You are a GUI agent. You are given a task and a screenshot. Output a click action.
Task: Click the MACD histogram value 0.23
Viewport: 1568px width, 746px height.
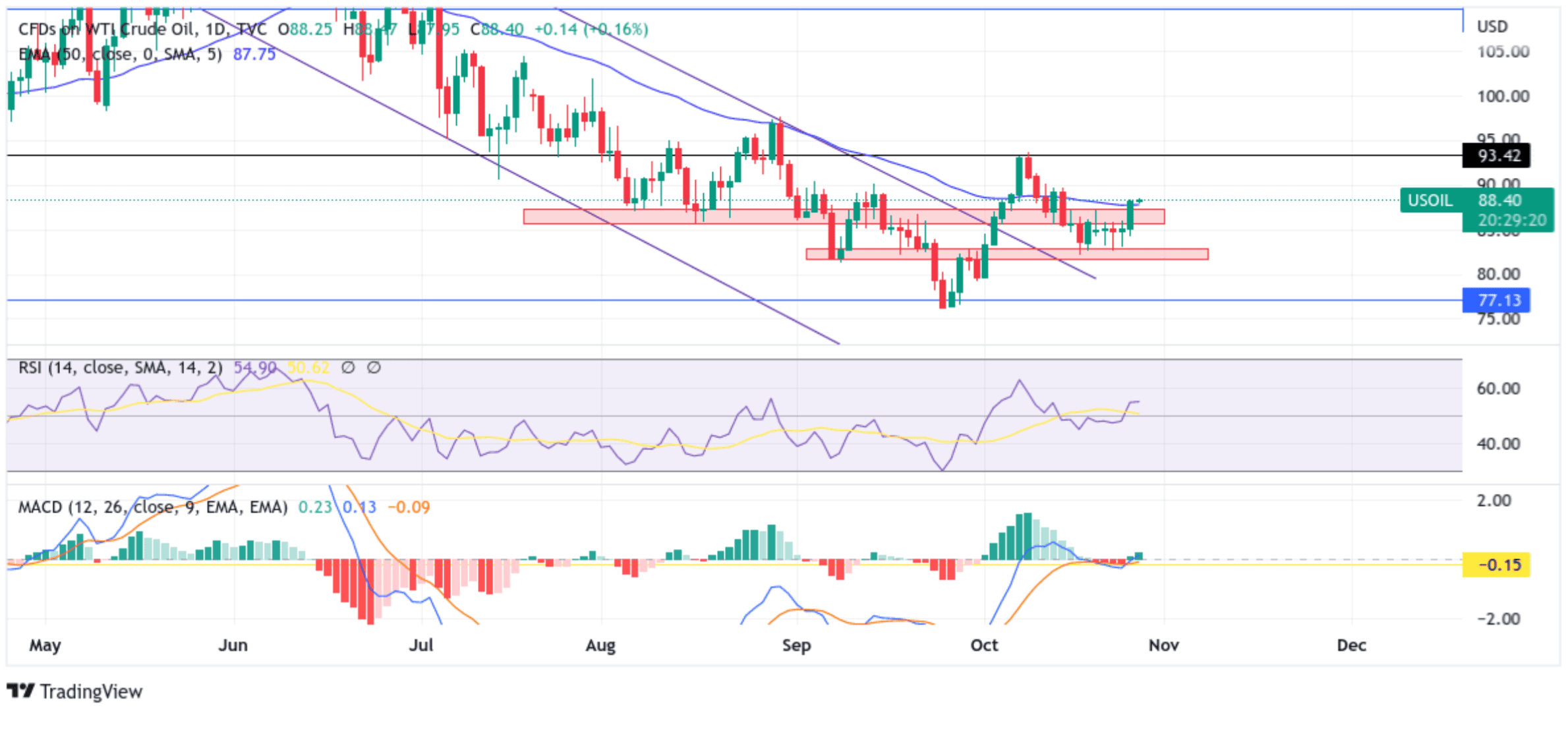click(315, 507)
